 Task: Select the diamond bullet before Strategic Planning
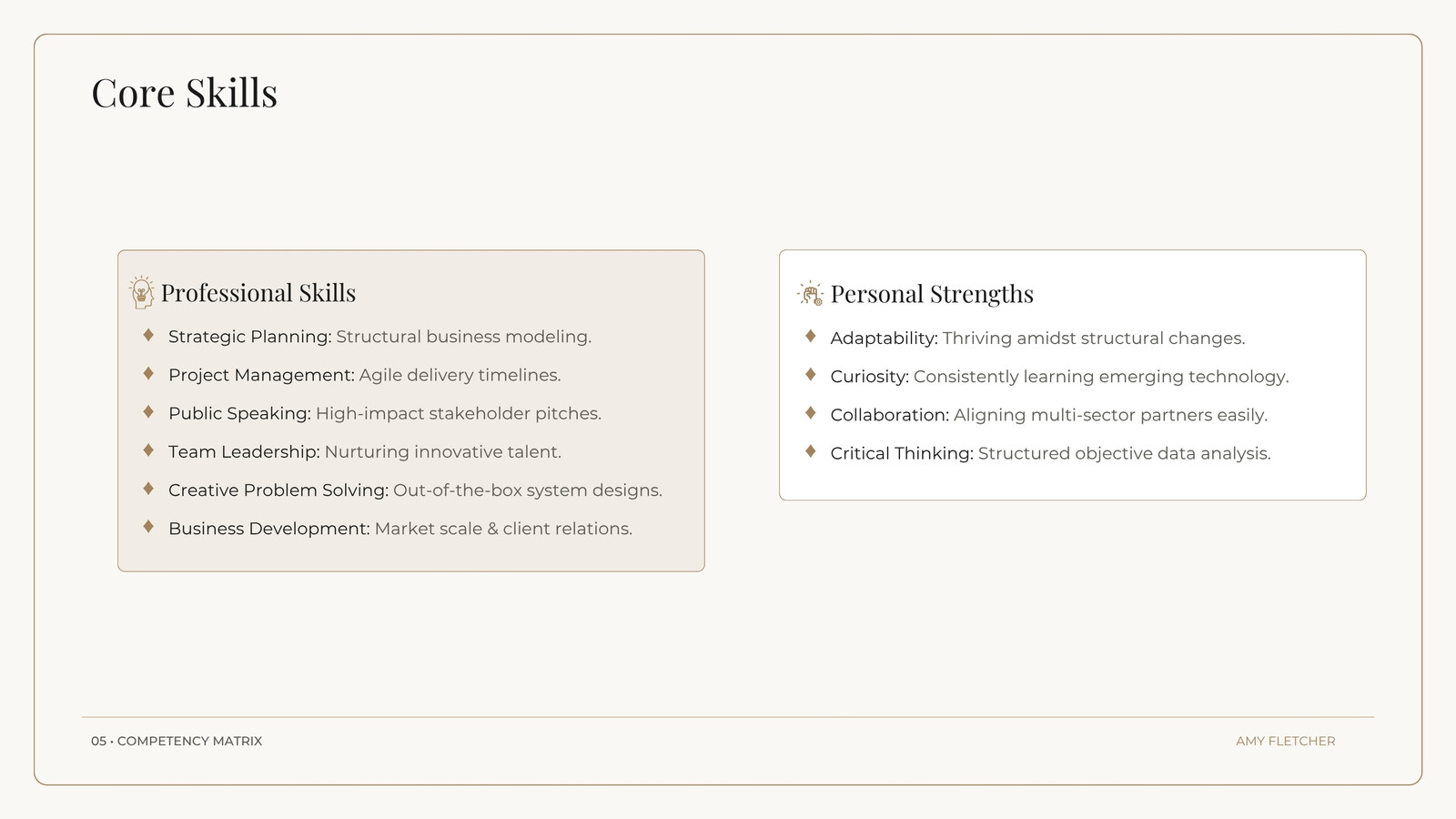coord(148,336)
